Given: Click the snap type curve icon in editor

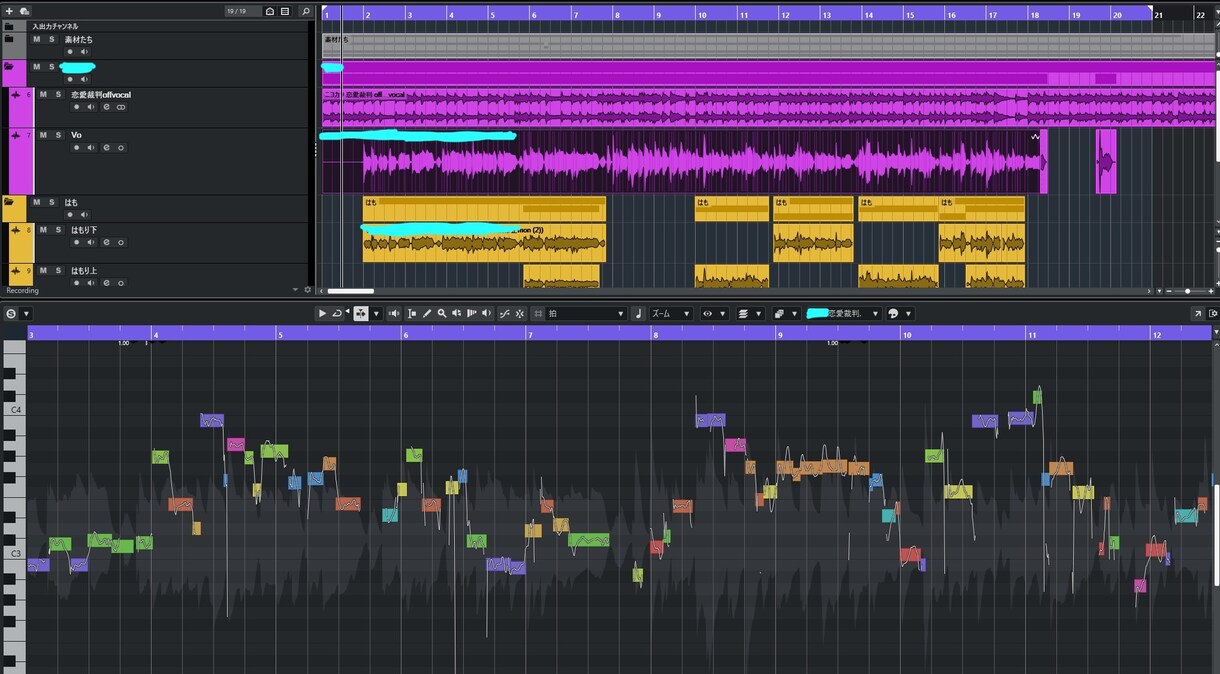Looking at the screenshot, I should point(505,313).
